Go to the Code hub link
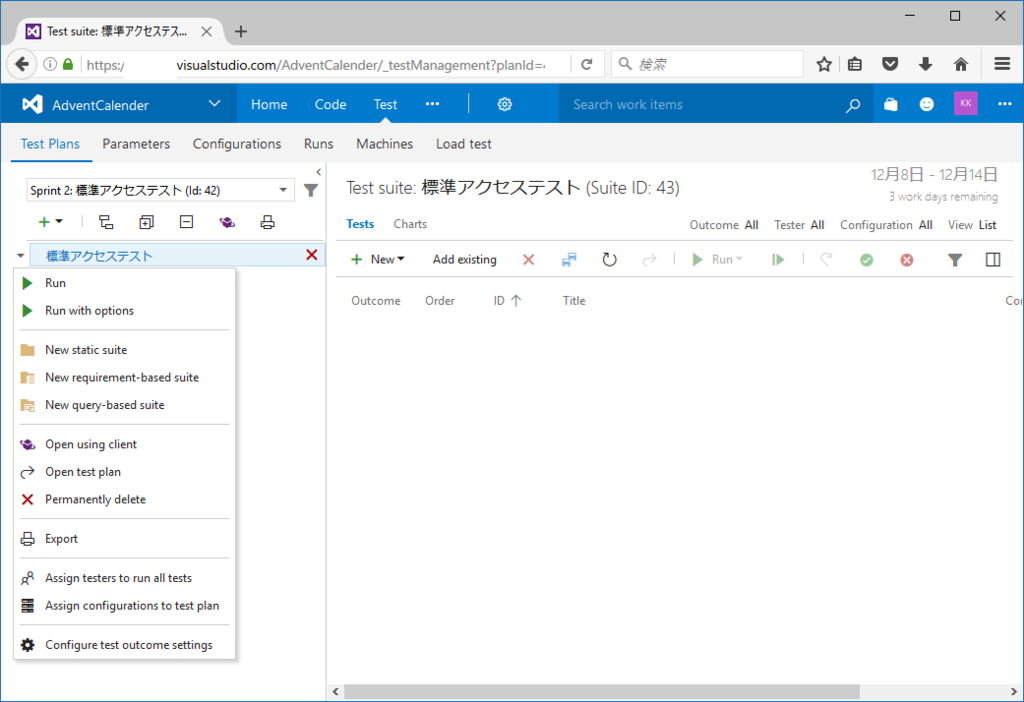 330,104
